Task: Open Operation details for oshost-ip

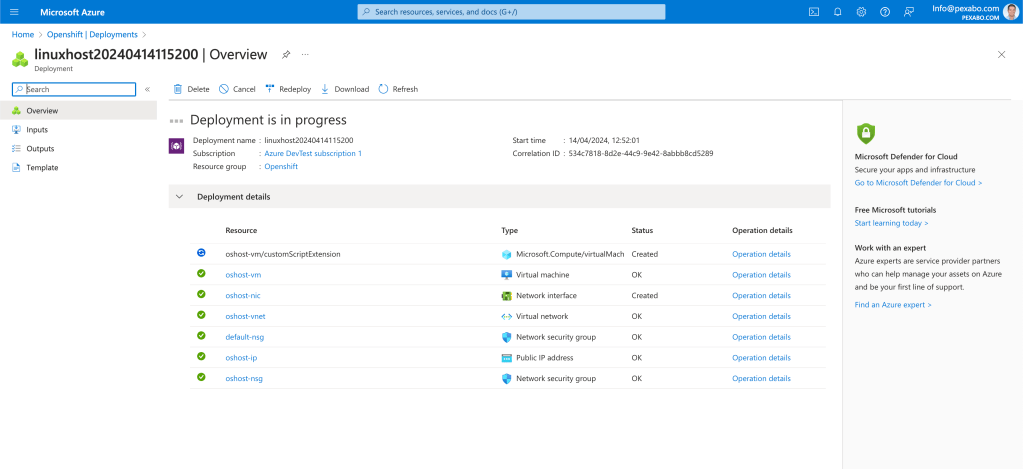Action: [761, 358]
